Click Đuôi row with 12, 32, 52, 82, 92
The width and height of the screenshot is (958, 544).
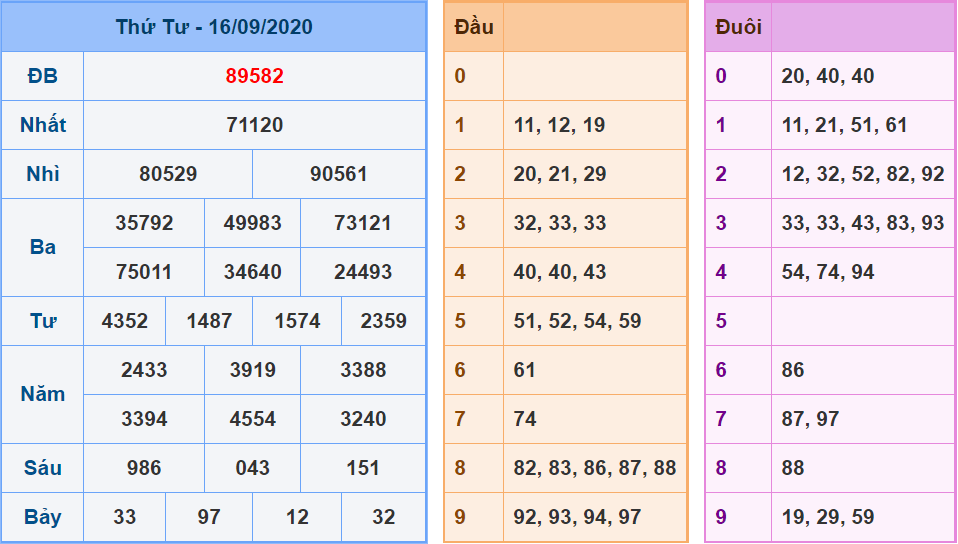[862, 174]
